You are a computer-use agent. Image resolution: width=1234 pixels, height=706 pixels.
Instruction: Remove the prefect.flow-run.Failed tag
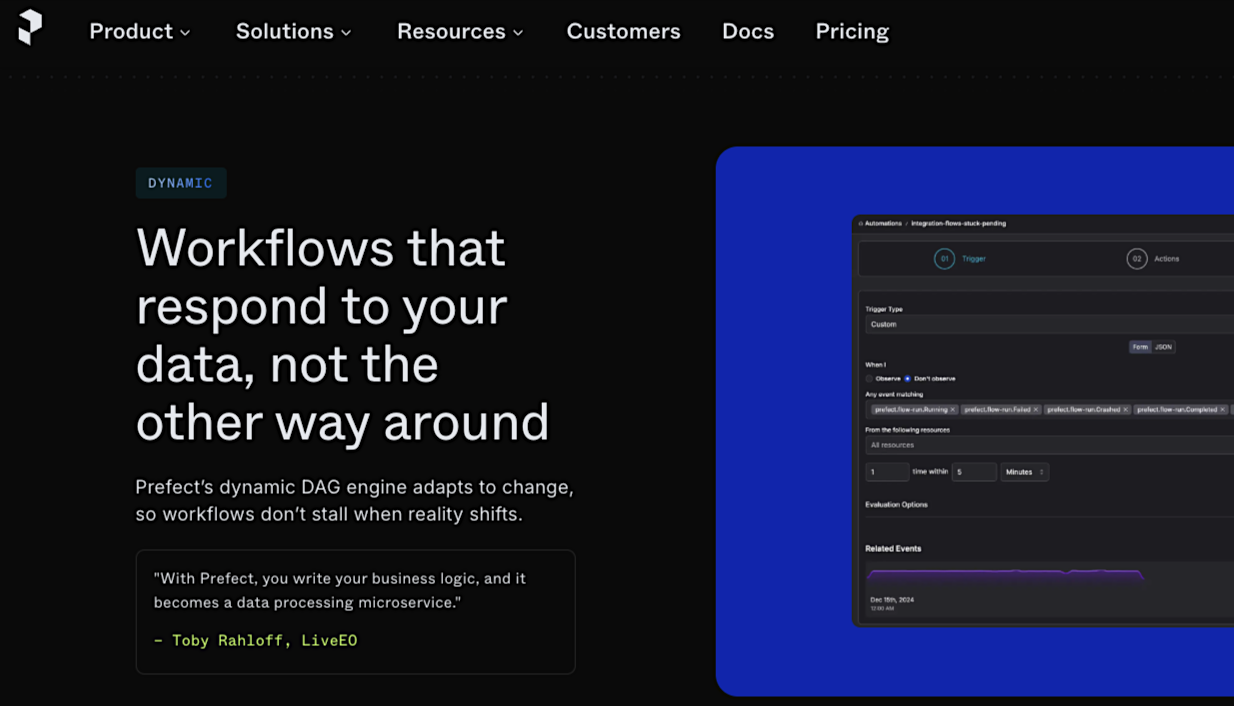1036,410
